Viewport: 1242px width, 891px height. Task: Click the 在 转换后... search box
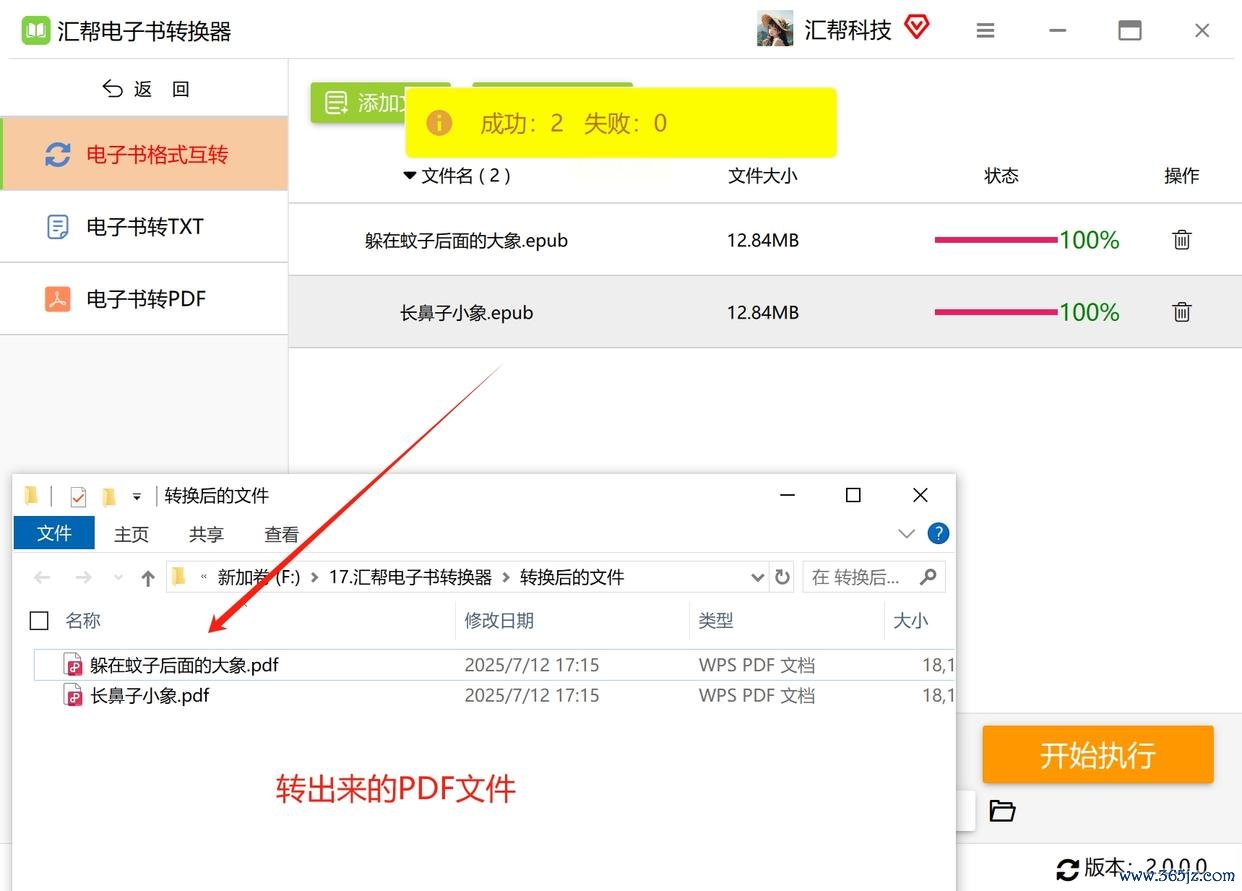[x=874, y=577]
